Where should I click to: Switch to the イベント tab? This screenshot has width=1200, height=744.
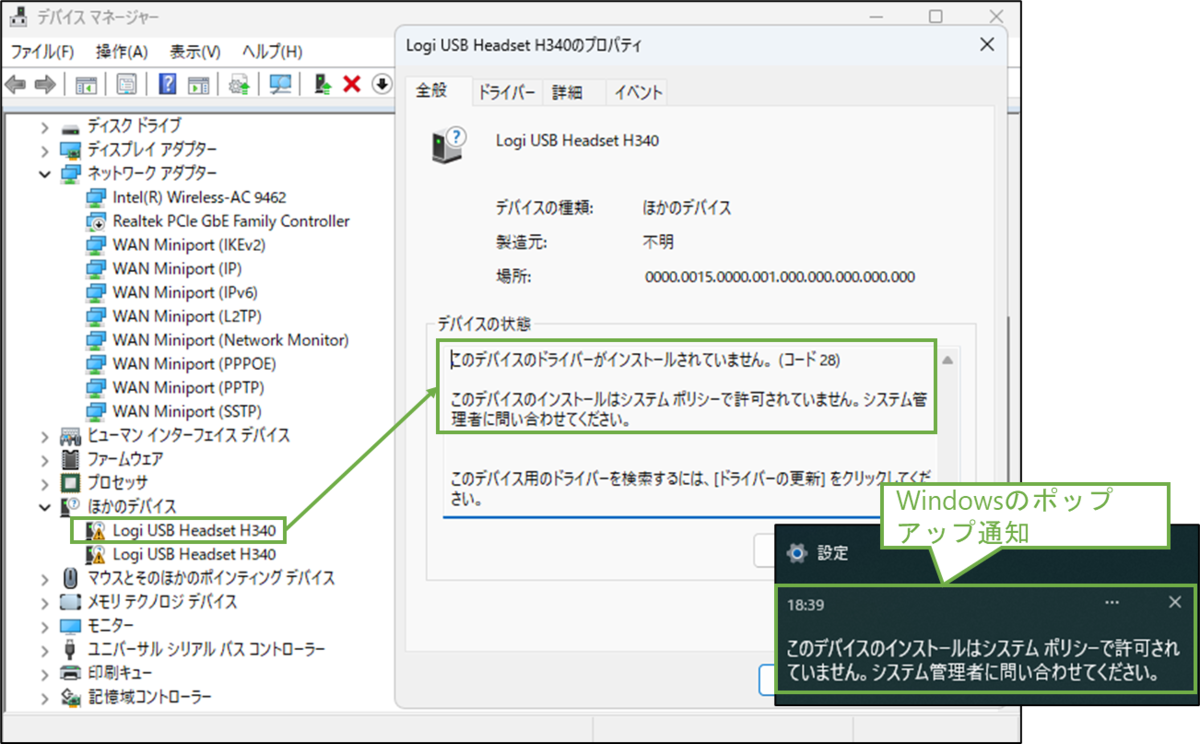click(x=637, y=91)
